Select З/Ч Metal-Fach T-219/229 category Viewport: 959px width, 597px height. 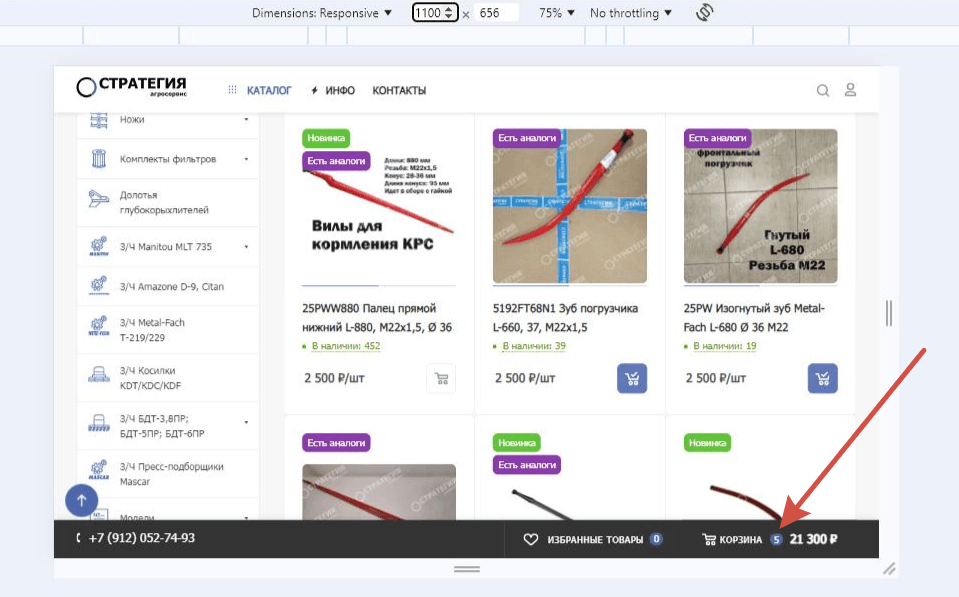152,330
